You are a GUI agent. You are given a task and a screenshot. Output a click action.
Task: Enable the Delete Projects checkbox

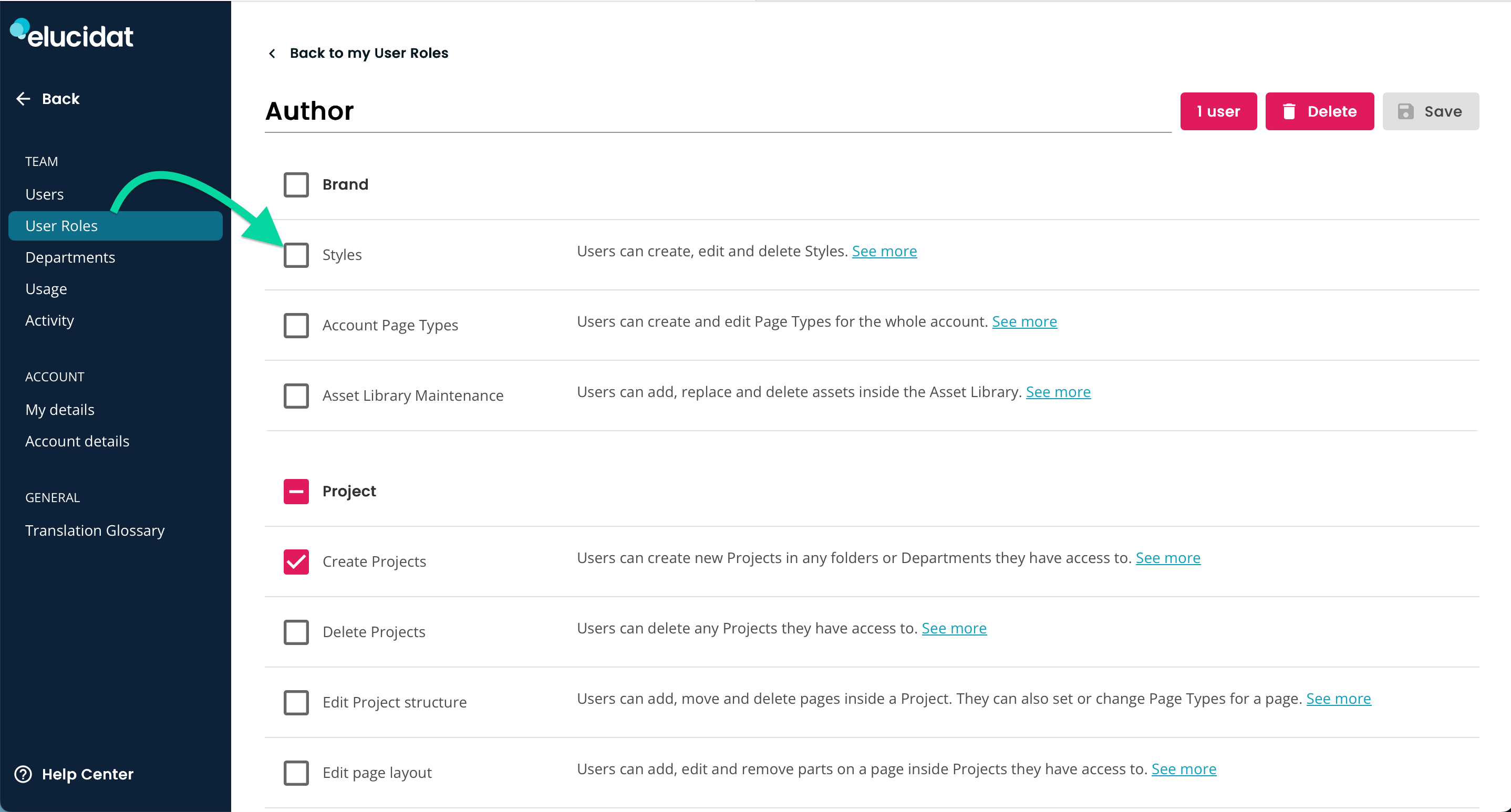pos(296,632)
